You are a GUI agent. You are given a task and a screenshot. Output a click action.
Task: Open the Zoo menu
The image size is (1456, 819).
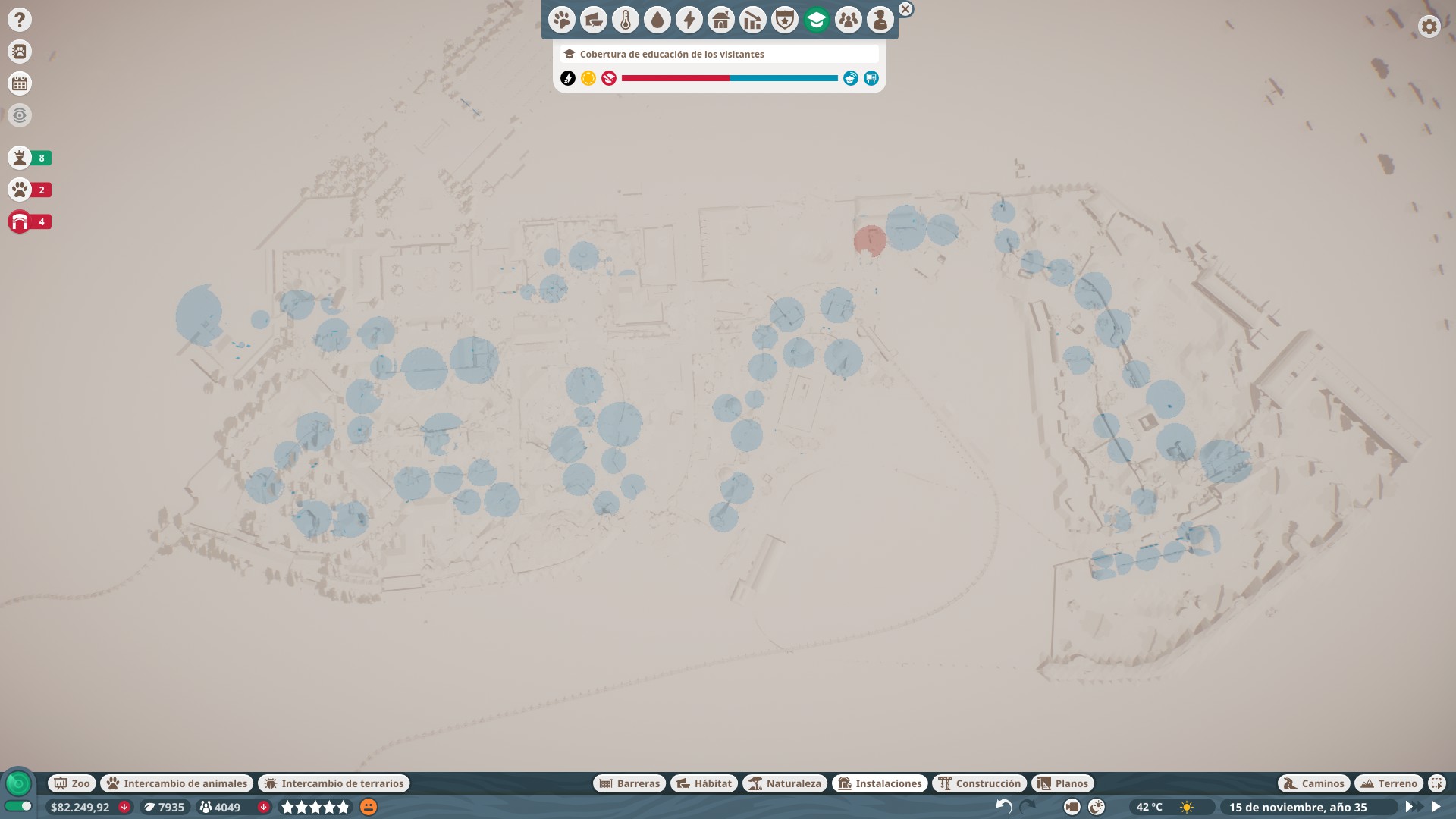pos(72,783)
